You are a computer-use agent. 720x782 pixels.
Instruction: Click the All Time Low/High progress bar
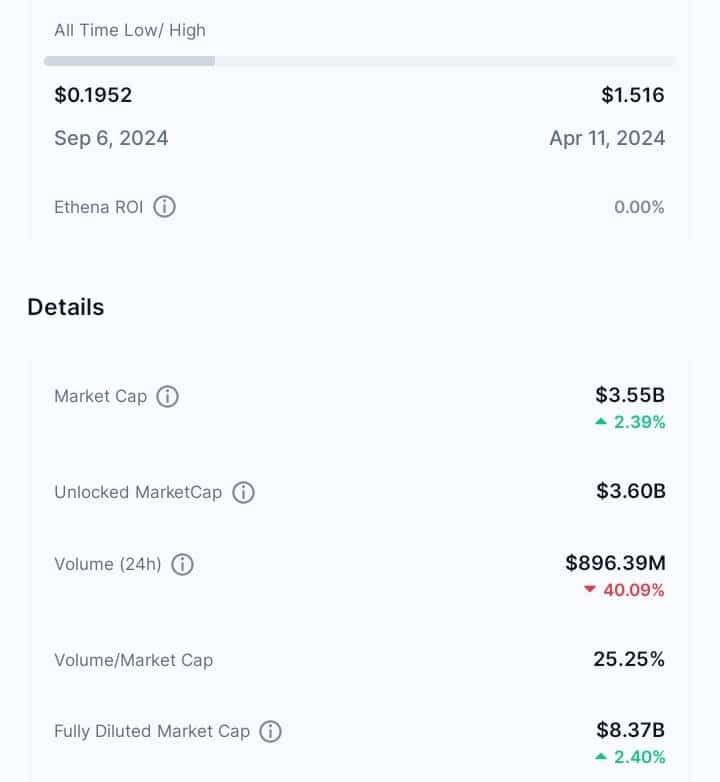point(360,61)
